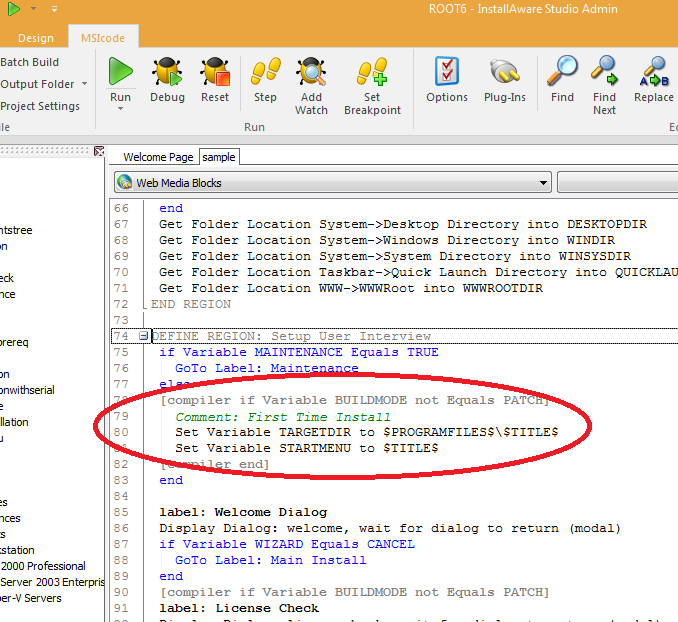Click the Find Next icon
678x622 pixels.
tap(604, 71)
